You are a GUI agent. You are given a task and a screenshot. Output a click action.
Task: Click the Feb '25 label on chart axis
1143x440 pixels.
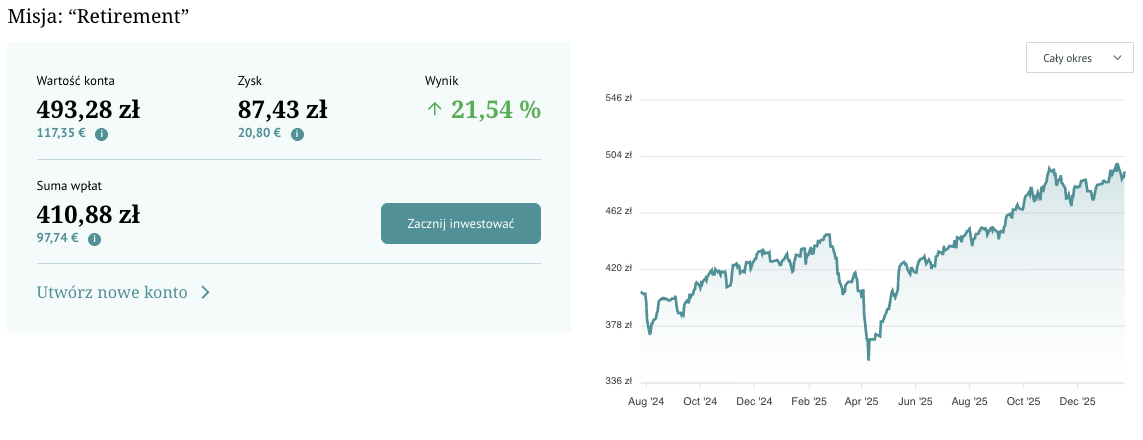point(808,401)
